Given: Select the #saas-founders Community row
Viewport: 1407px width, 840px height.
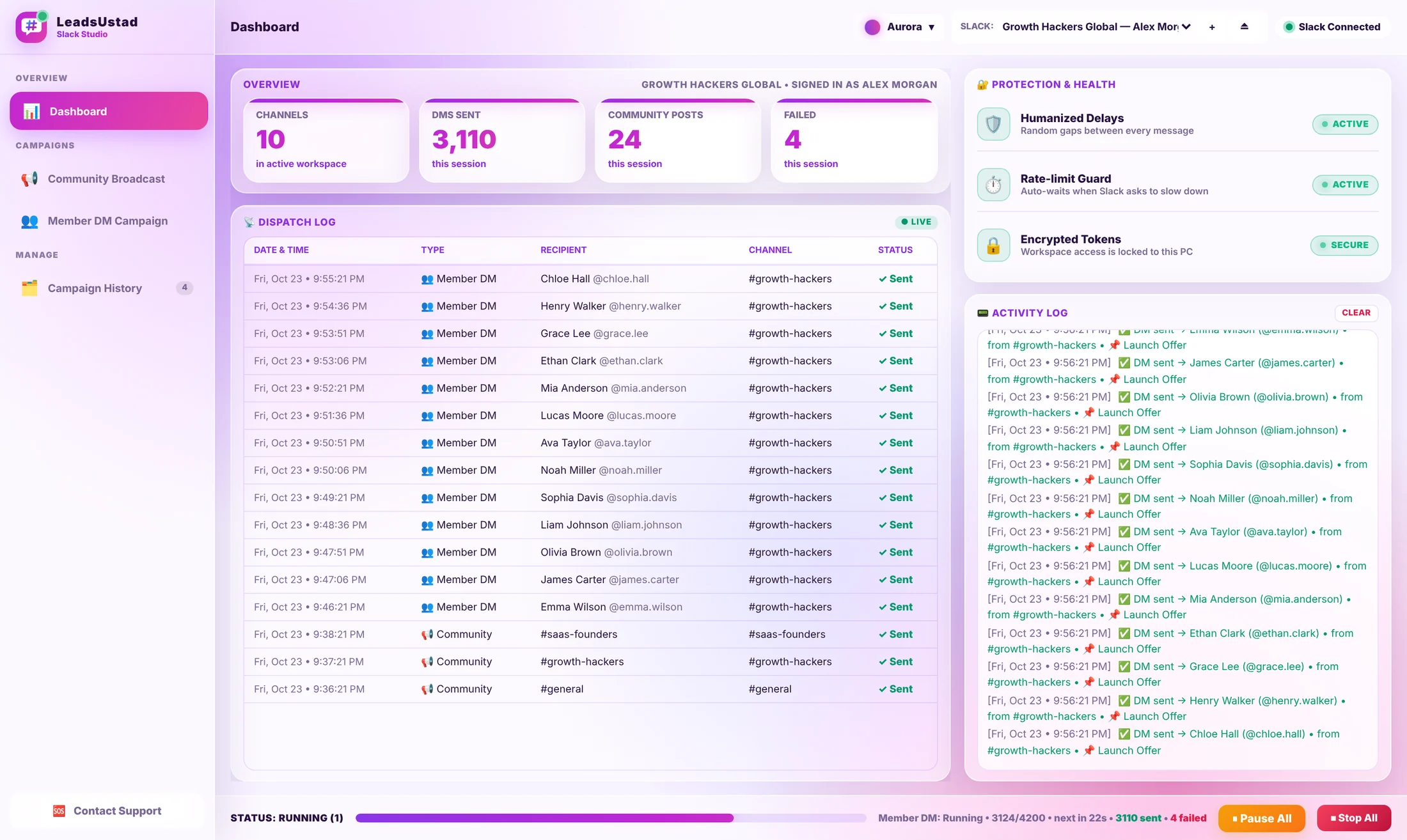Looking at the screenshot, I should tap(590, 634).
